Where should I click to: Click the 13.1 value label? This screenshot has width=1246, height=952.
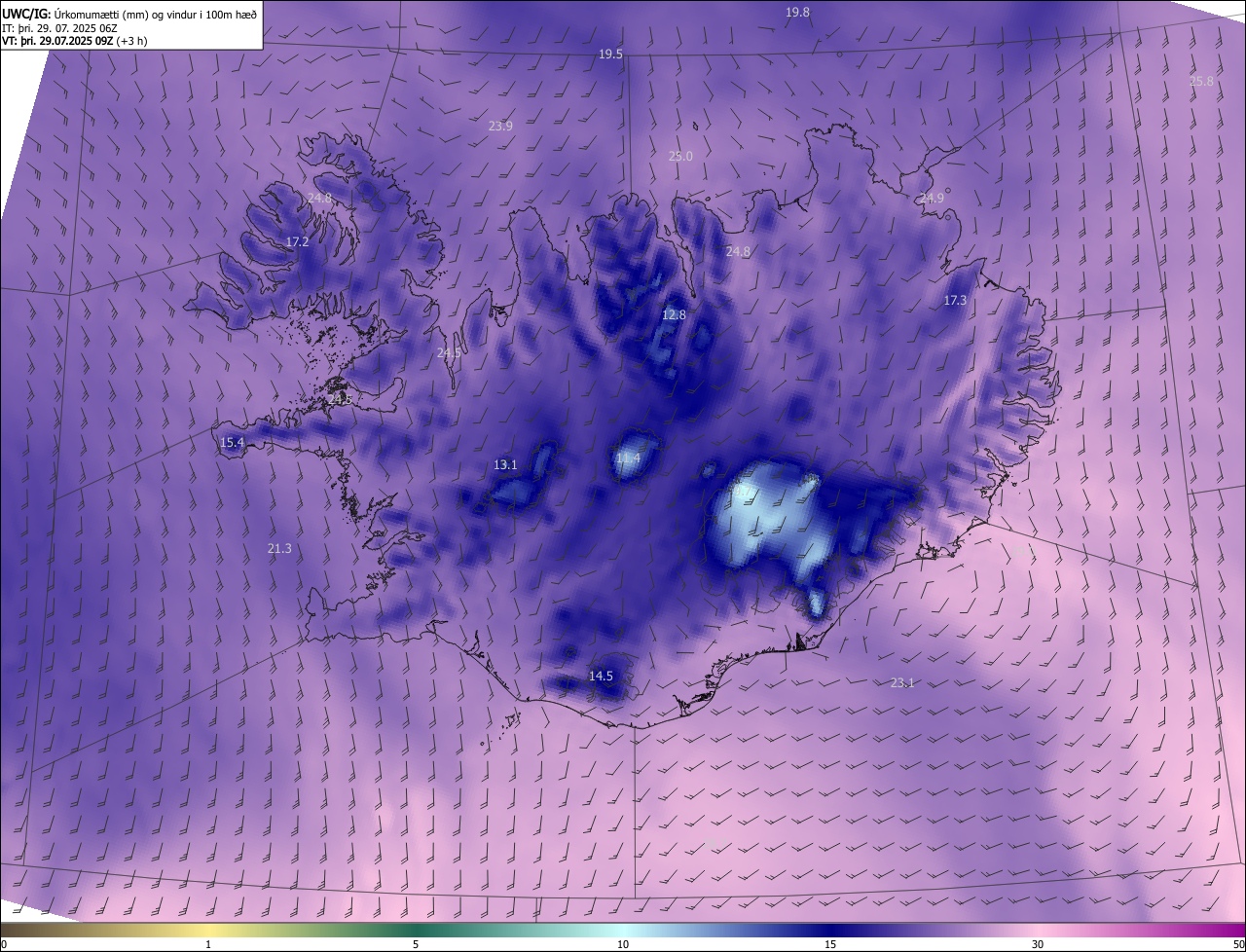tap(505, 465)
